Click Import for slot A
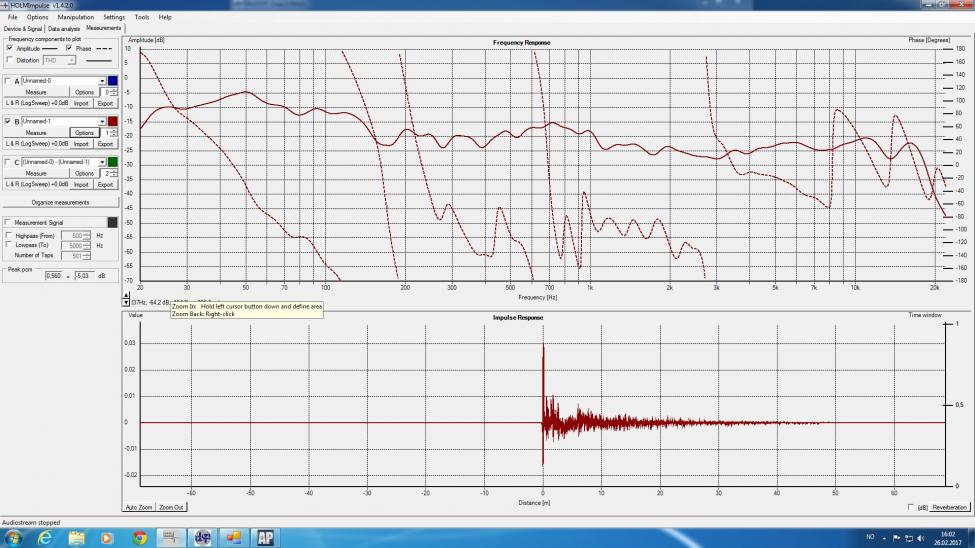975x548 pixels. tap(81, 103)
